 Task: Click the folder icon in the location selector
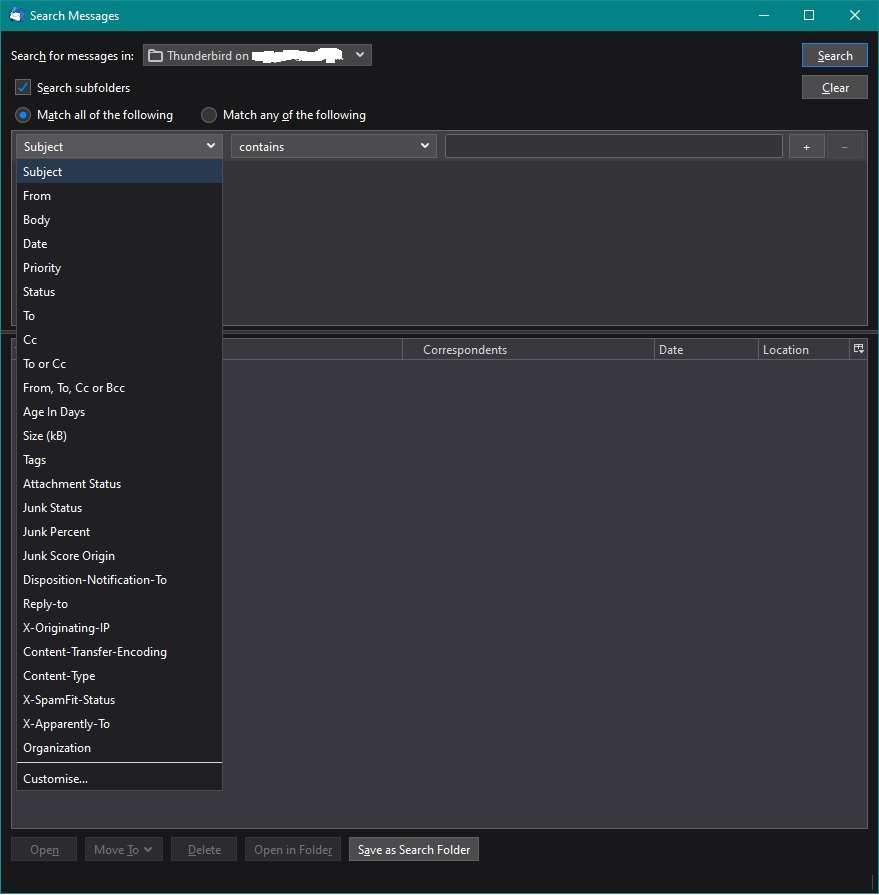(x=155, y=55)
